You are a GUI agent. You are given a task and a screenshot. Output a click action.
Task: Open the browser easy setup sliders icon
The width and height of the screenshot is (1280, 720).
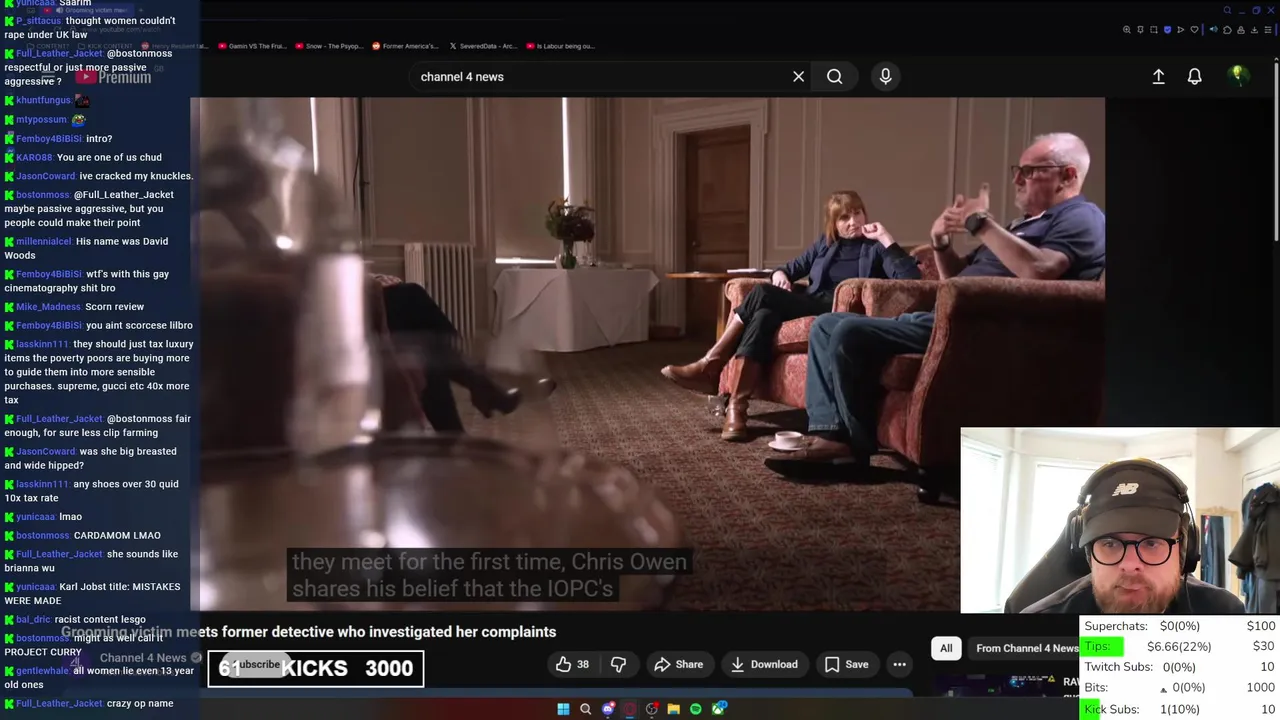tap(1268, 30)
